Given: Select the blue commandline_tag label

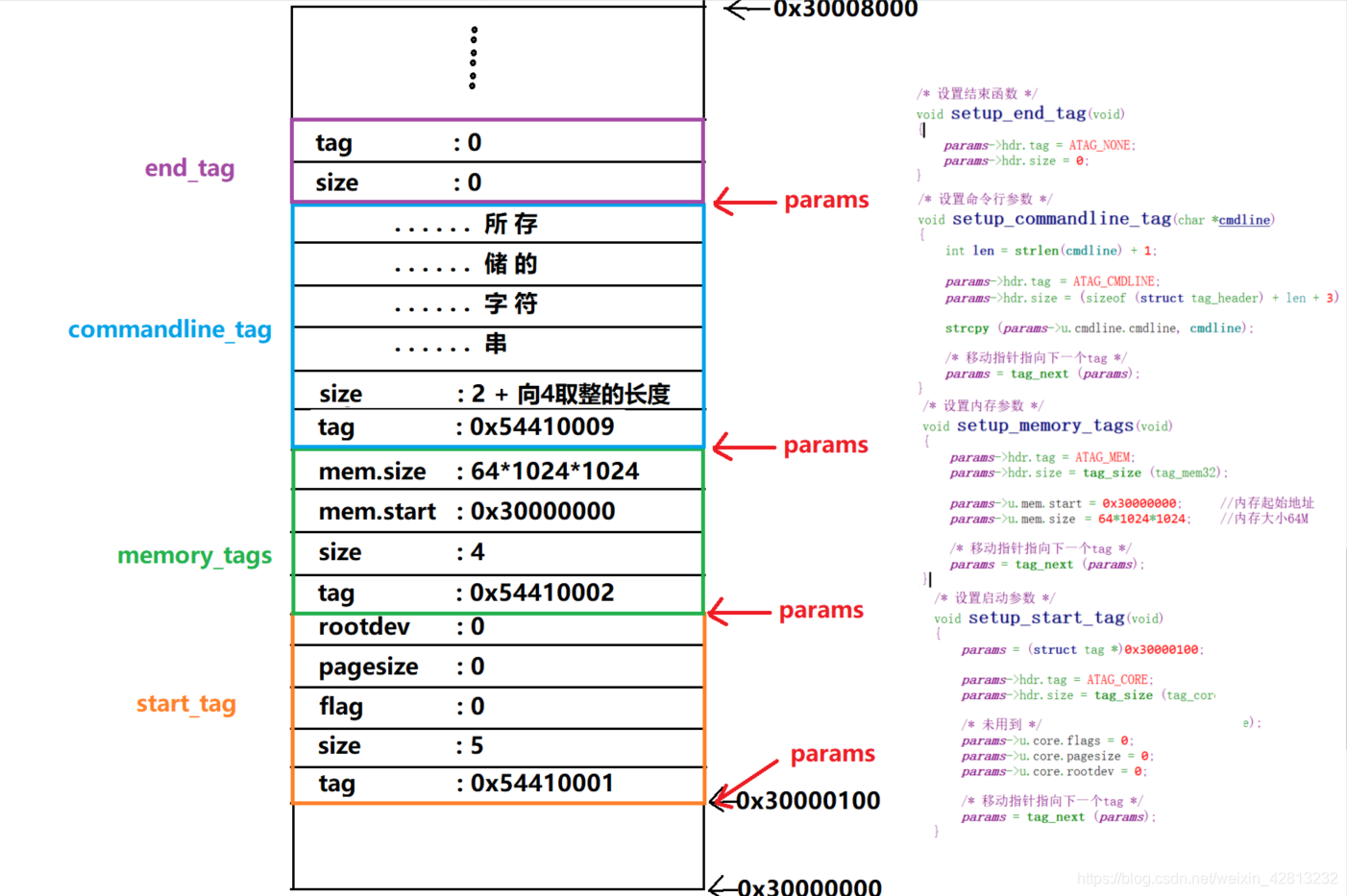Looking at the screenshot, I should (169, 329).
